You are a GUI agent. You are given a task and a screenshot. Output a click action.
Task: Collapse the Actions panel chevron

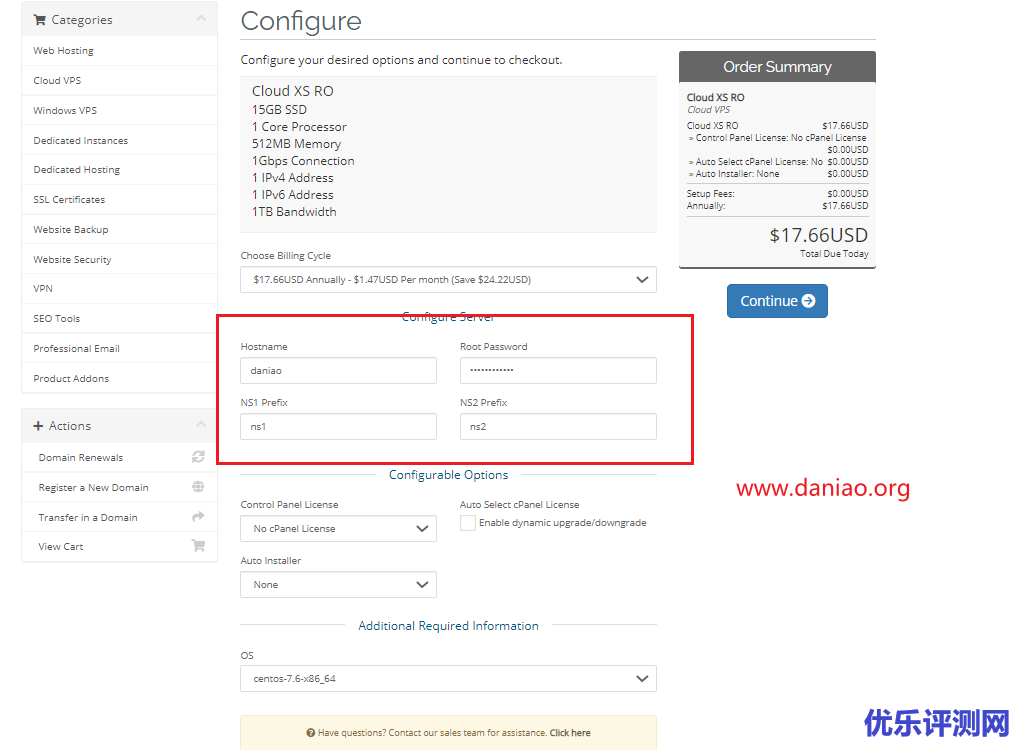(201, 425)
